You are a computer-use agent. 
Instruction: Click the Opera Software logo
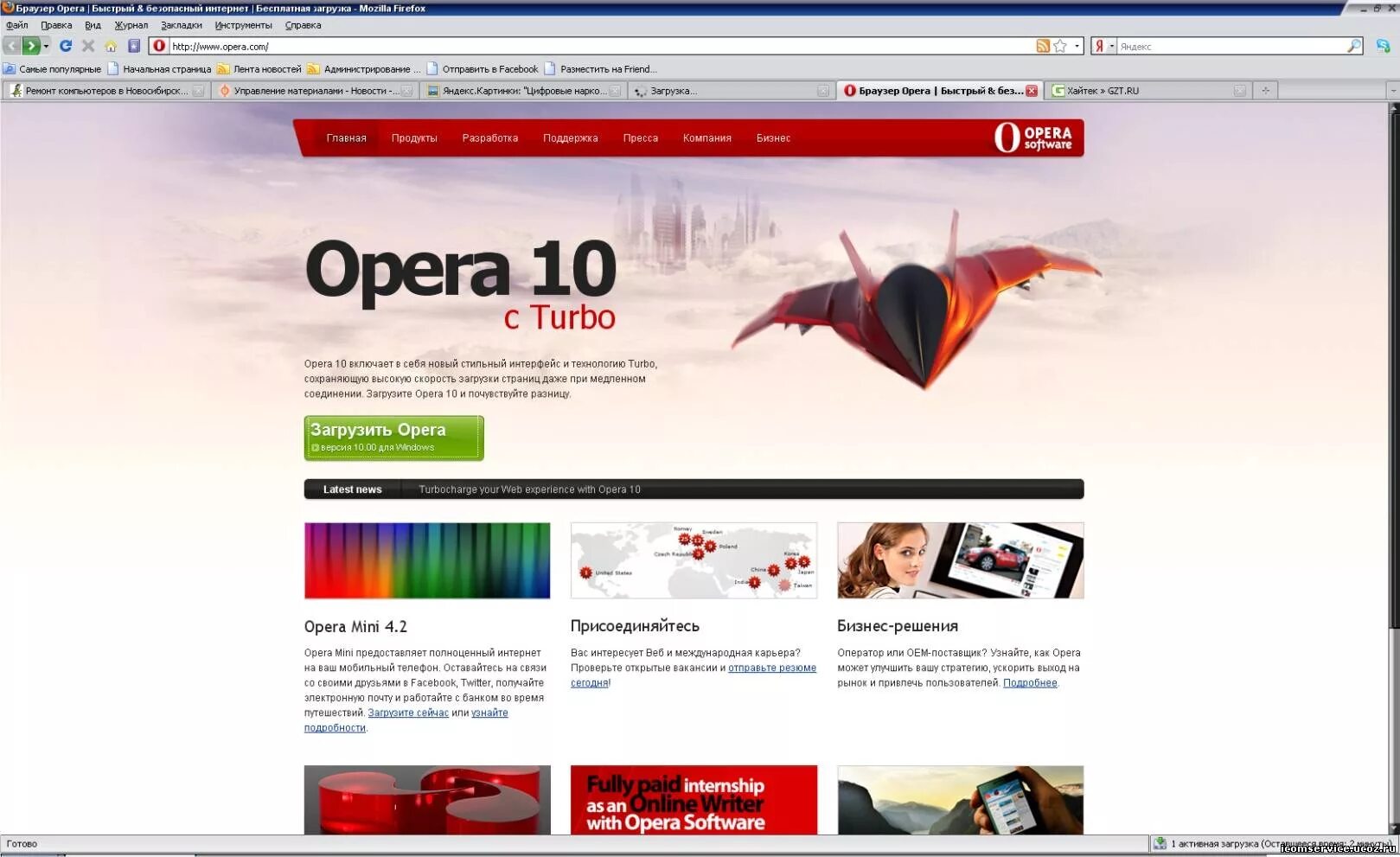coord(1032,138)
